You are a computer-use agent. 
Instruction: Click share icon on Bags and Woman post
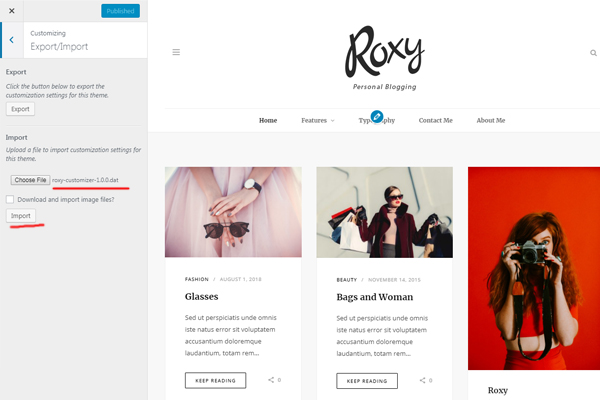pyautogui.click(x=422, y=380)
